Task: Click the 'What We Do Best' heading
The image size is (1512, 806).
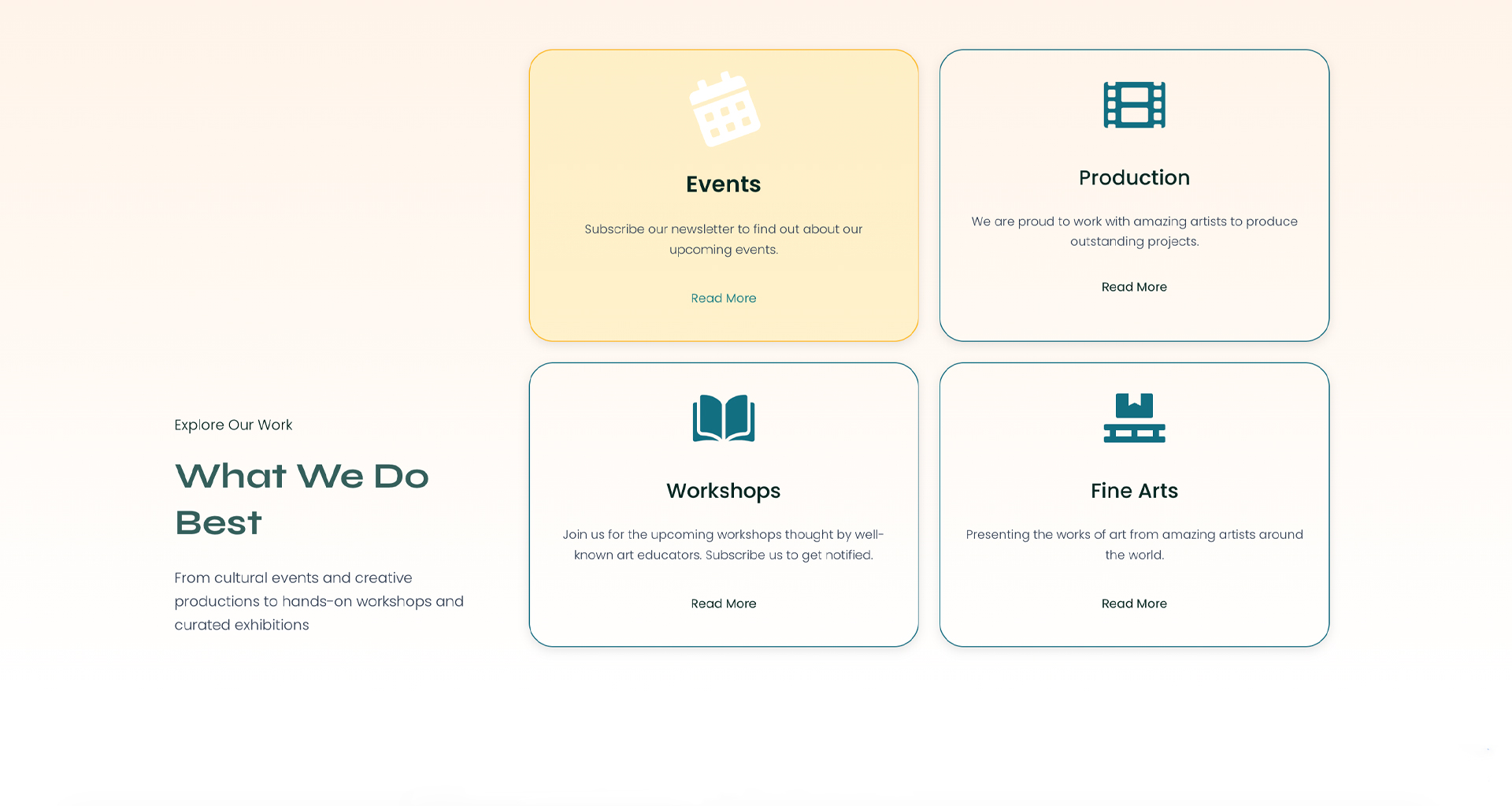Action: pyautogui.click(x=302, y=500)
